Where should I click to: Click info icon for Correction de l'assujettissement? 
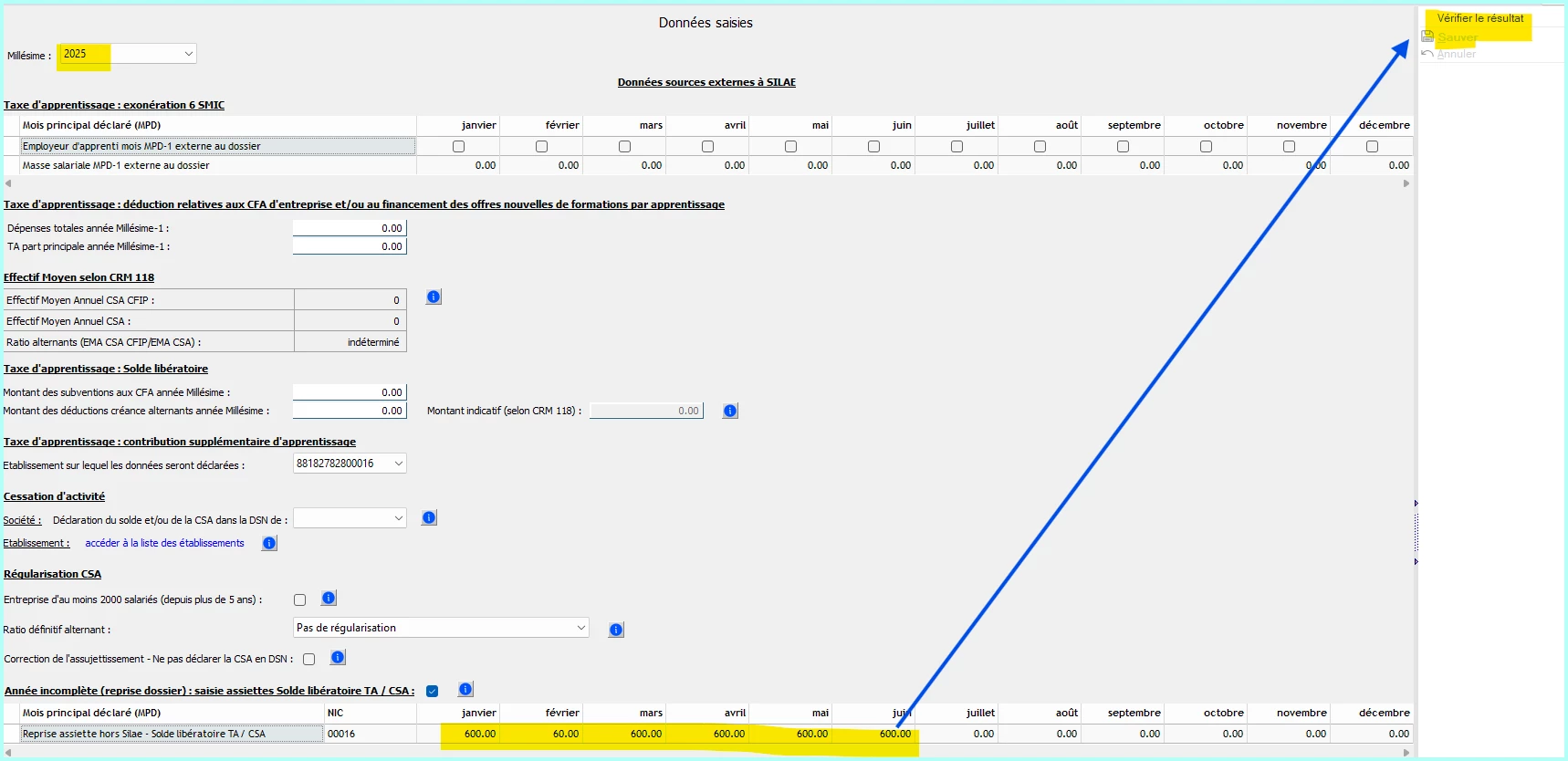[338, 657]
